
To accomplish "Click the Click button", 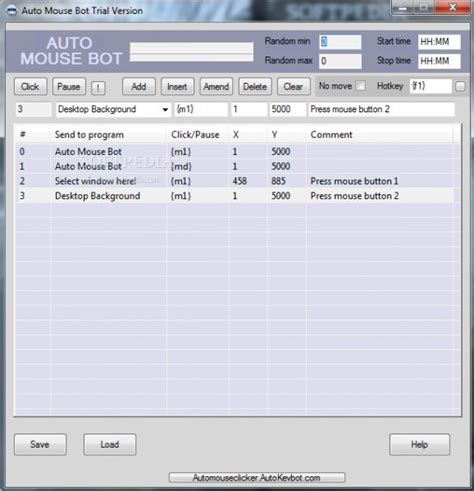I will [30, 87].
